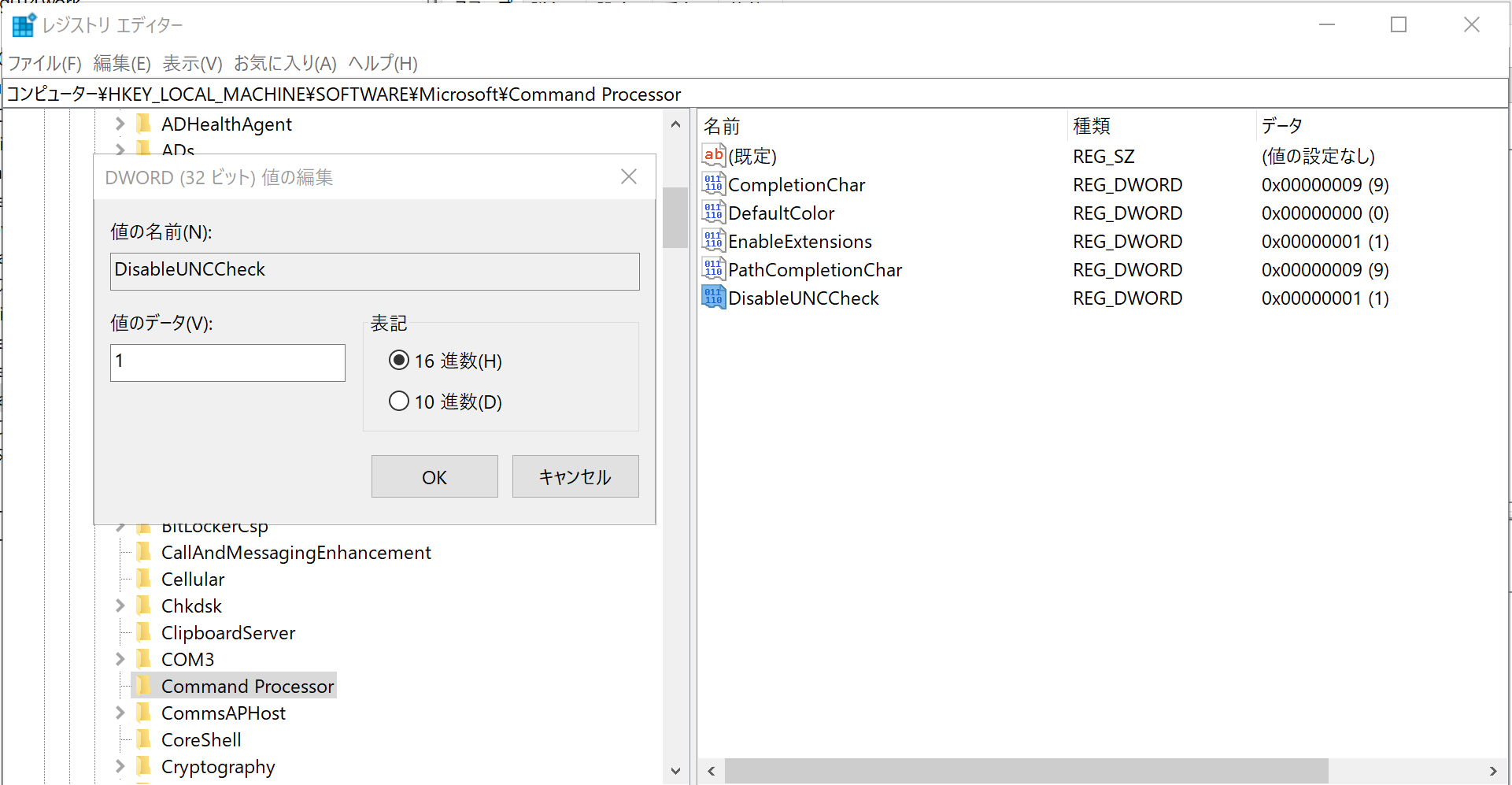The image size is (1512, 785).
Task: Click the values pane scroll right arrow
Action: click(x=1493, y=772)
